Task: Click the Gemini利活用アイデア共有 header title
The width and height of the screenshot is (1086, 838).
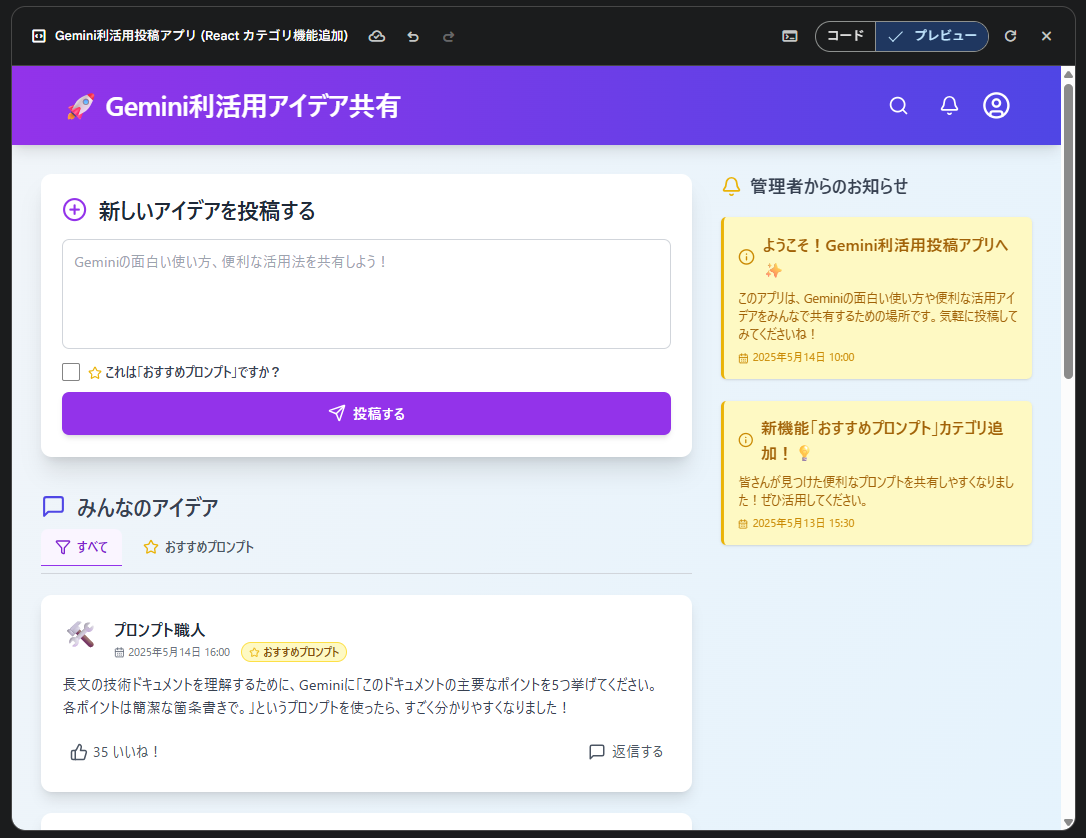Action: [253, 107]
